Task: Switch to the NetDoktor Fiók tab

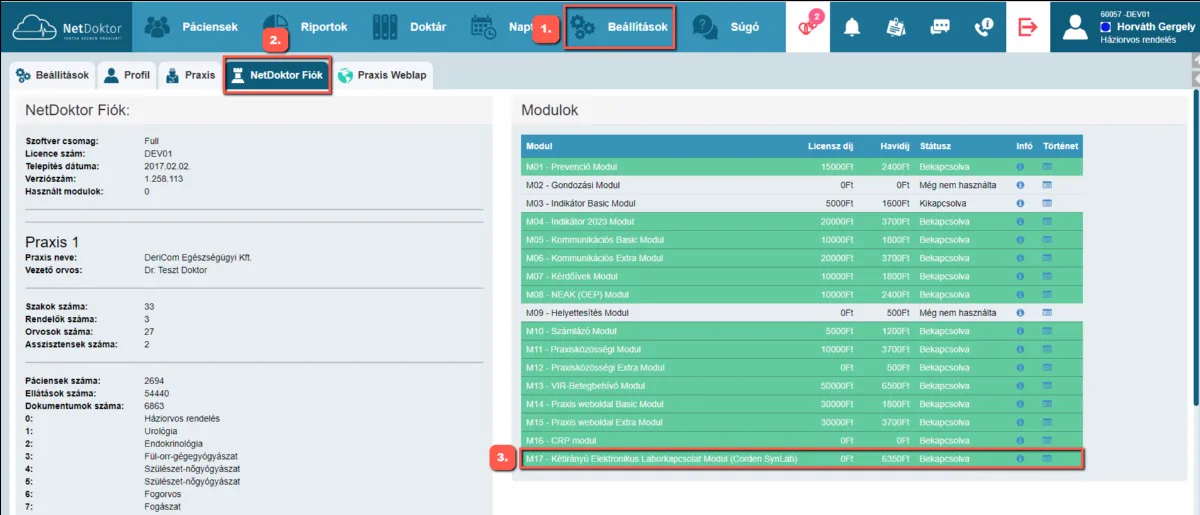Action: 278,75
